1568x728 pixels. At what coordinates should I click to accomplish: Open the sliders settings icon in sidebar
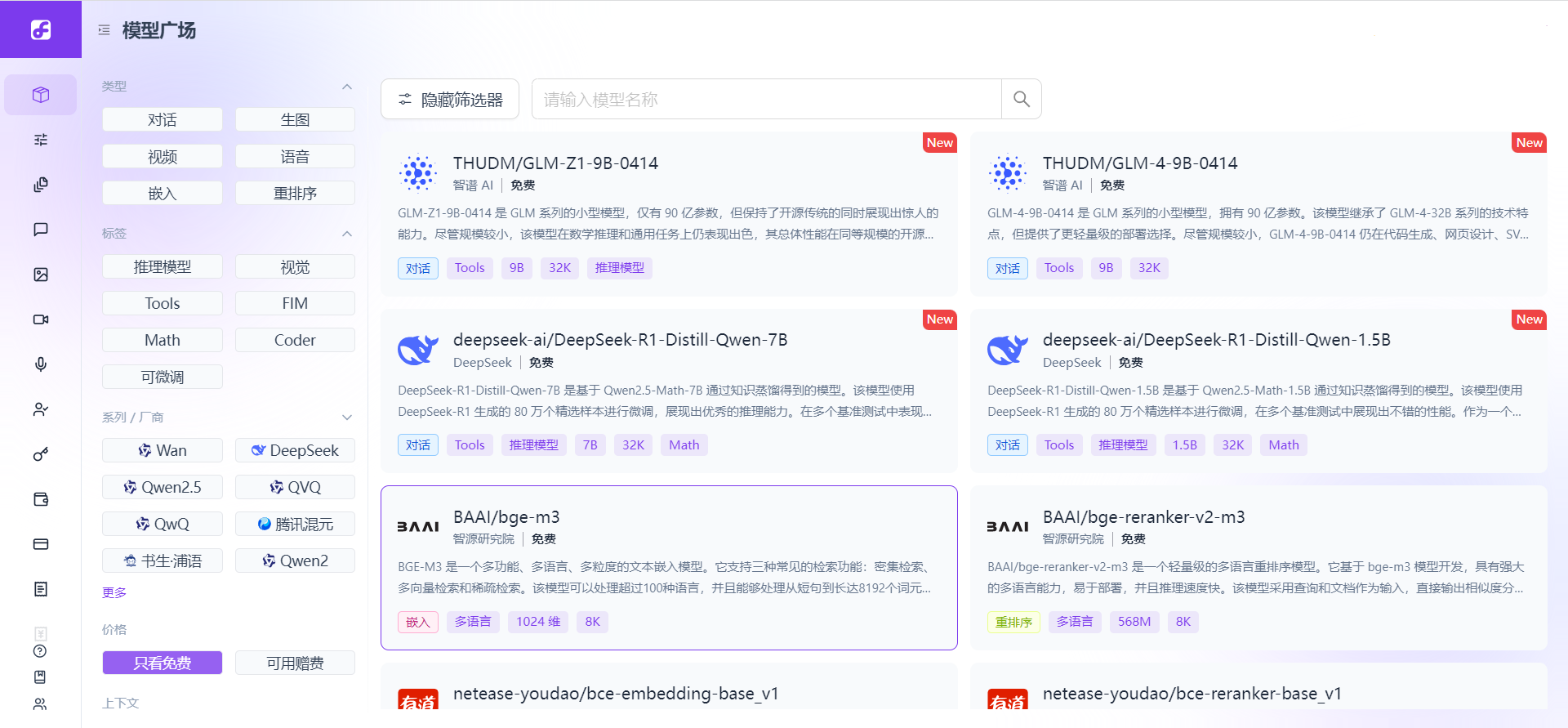[41, 140]
